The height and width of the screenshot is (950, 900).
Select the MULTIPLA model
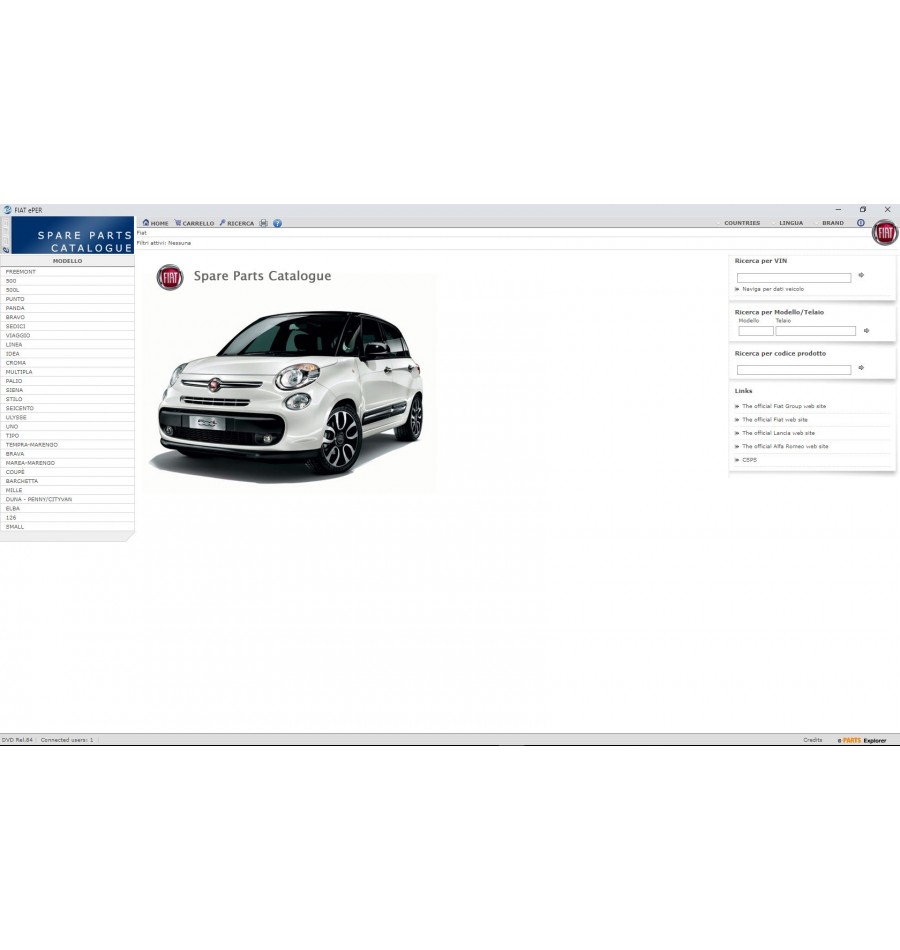[x=67, y=371]
